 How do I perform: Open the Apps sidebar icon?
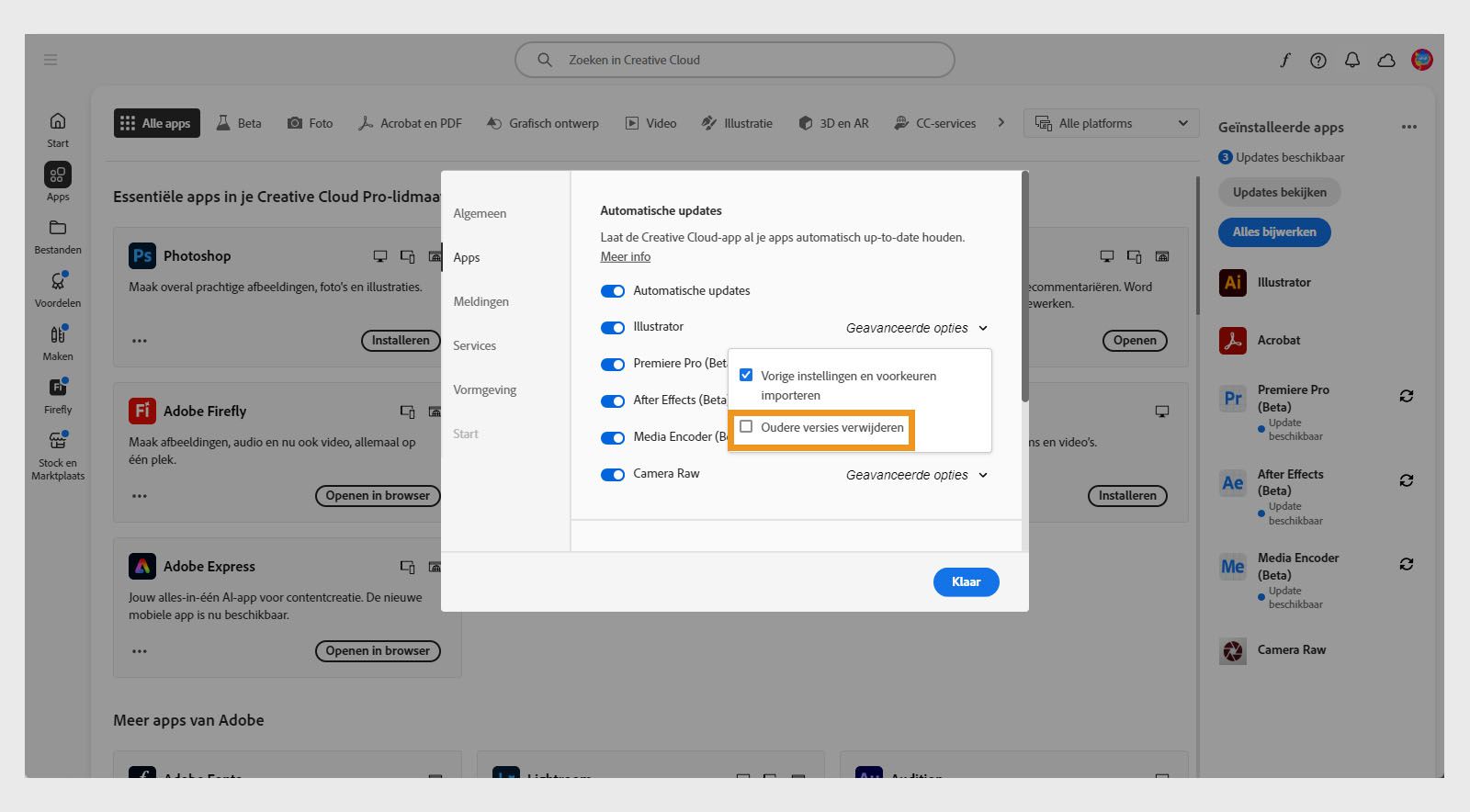[58, 175]
